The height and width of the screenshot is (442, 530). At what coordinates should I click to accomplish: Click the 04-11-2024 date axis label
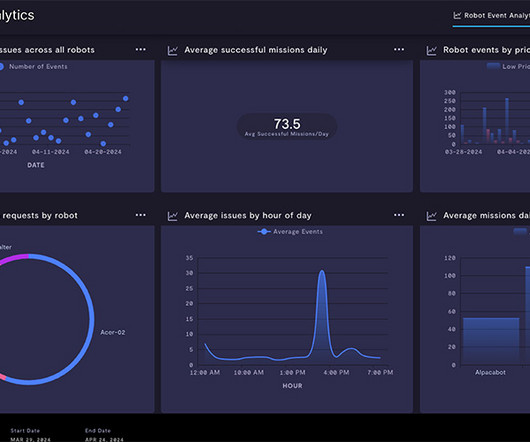[51, 152]
